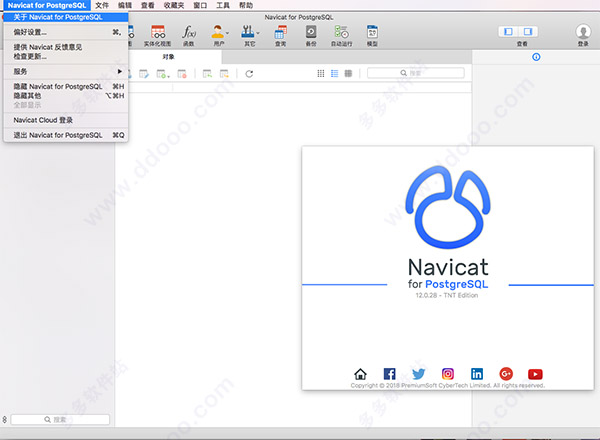Click the PremiumSoft copyright text
Image resolution: width=600 pixels, height=440 pixels.
pos(447,385)
